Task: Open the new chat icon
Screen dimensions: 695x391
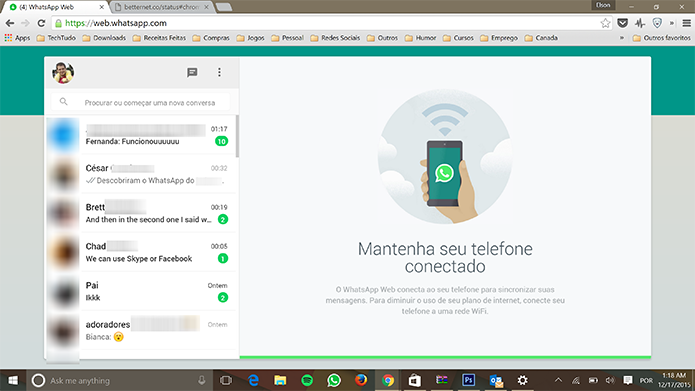Action: tap(192, 72)
